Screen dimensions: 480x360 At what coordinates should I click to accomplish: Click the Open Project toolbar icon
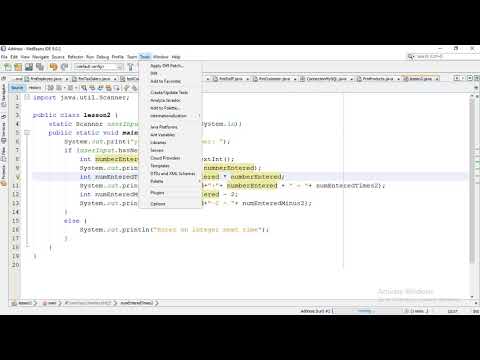(29, 67)
